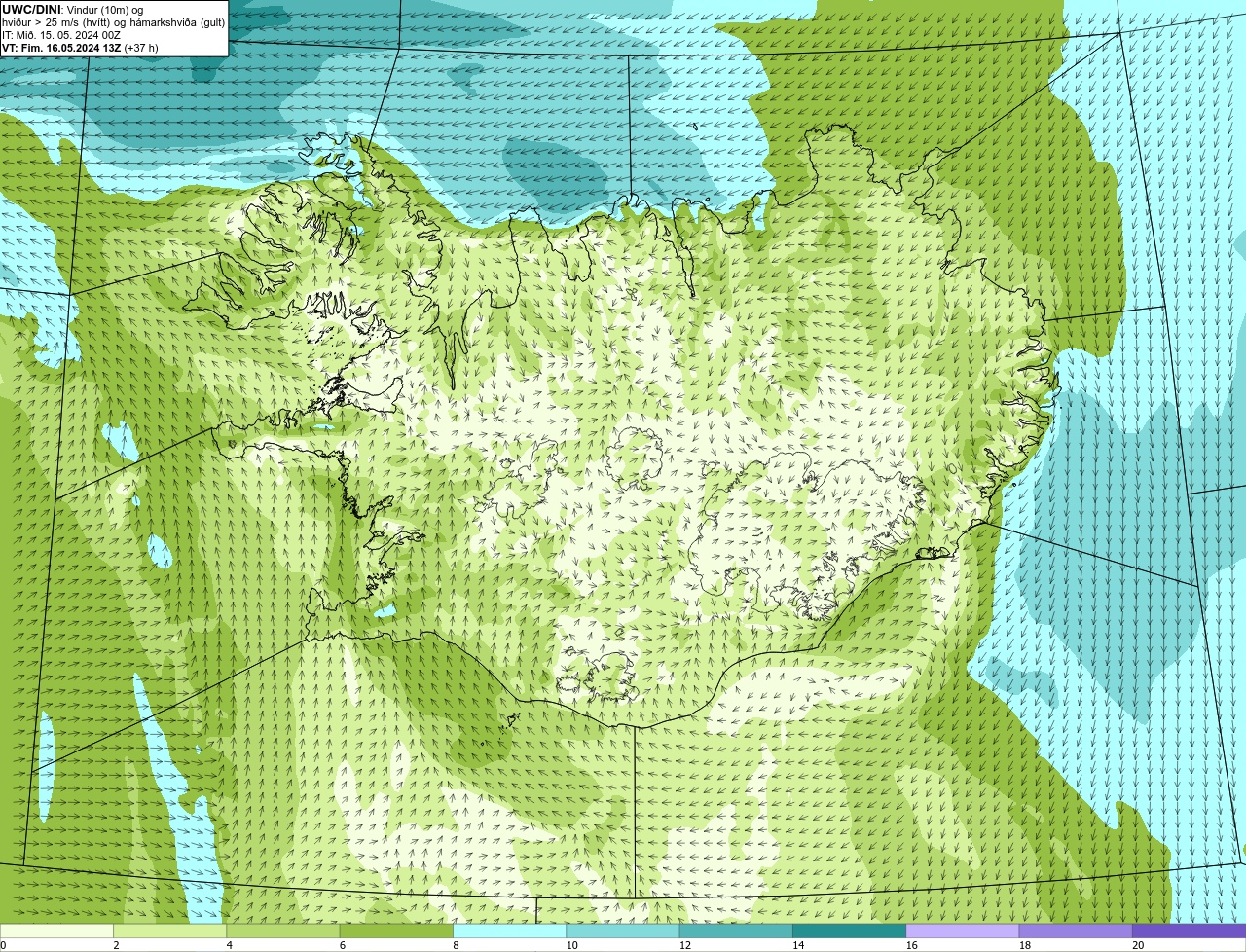The image size is (1246, 952).
Task: Click the 18–20 m/s purple scale swatch
Action: pos(1076,932)
